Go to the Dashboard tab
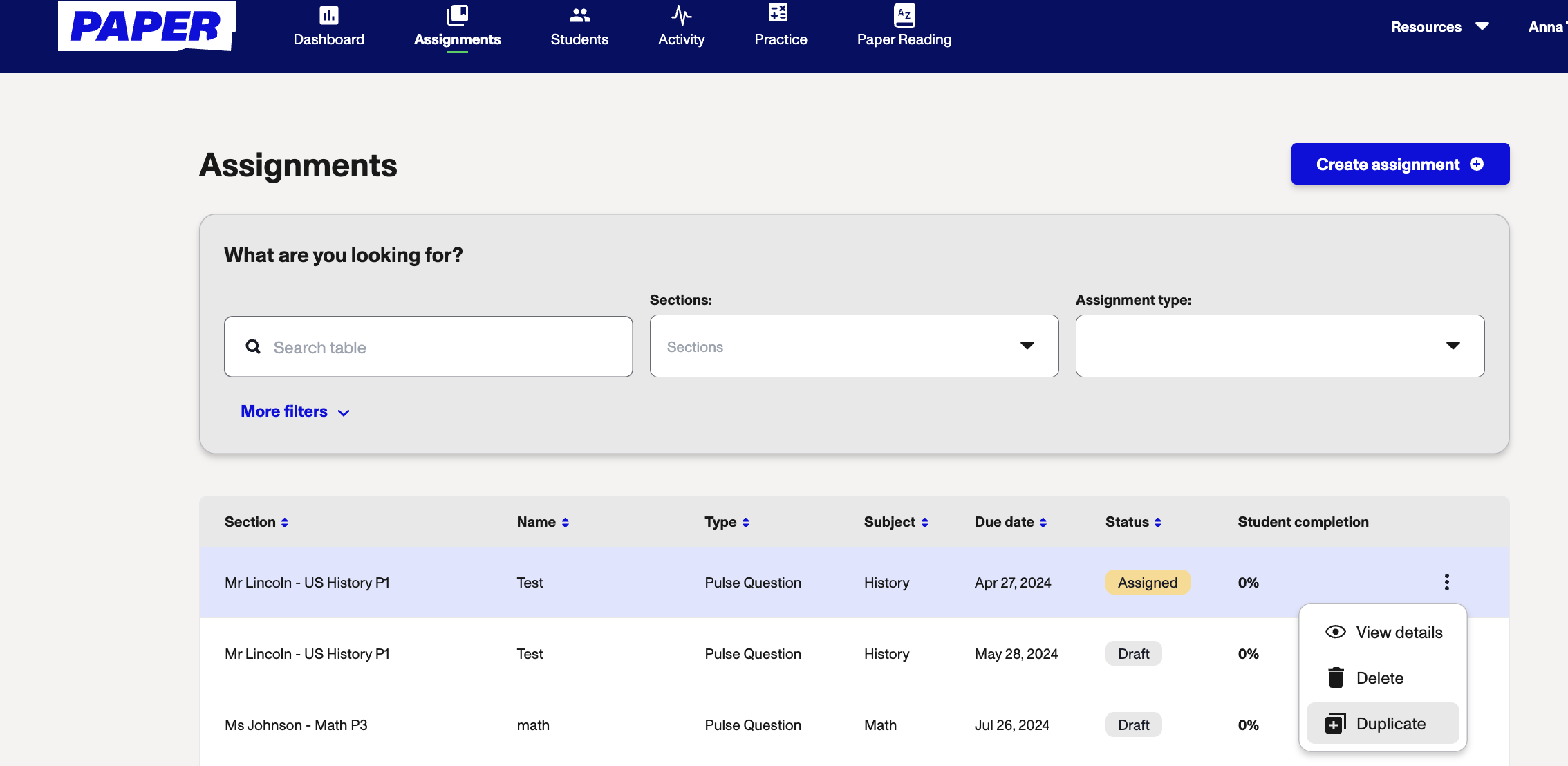 [328, 28]
